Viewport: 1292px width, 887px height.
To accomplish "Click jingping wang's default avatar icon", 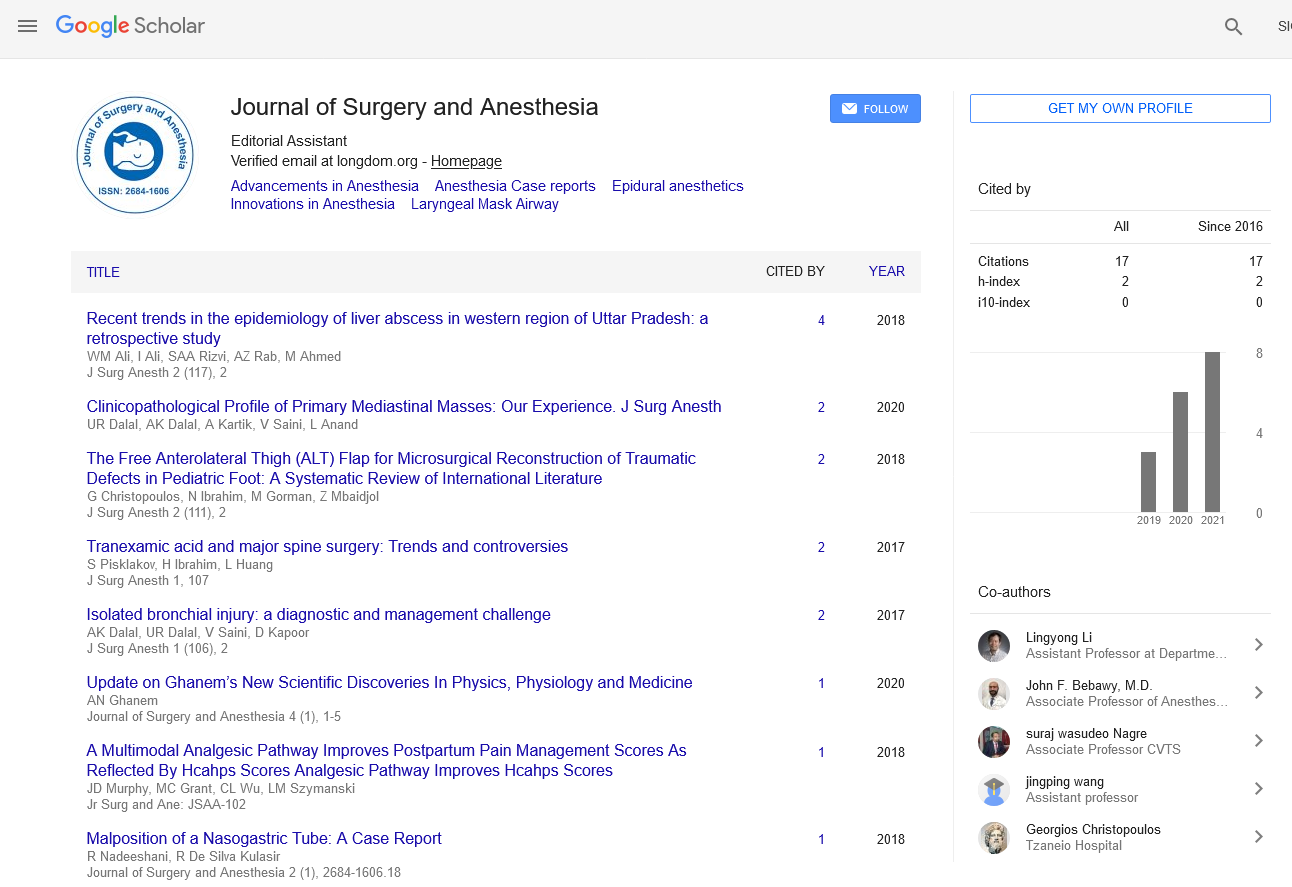I will [x=993, y=790].
